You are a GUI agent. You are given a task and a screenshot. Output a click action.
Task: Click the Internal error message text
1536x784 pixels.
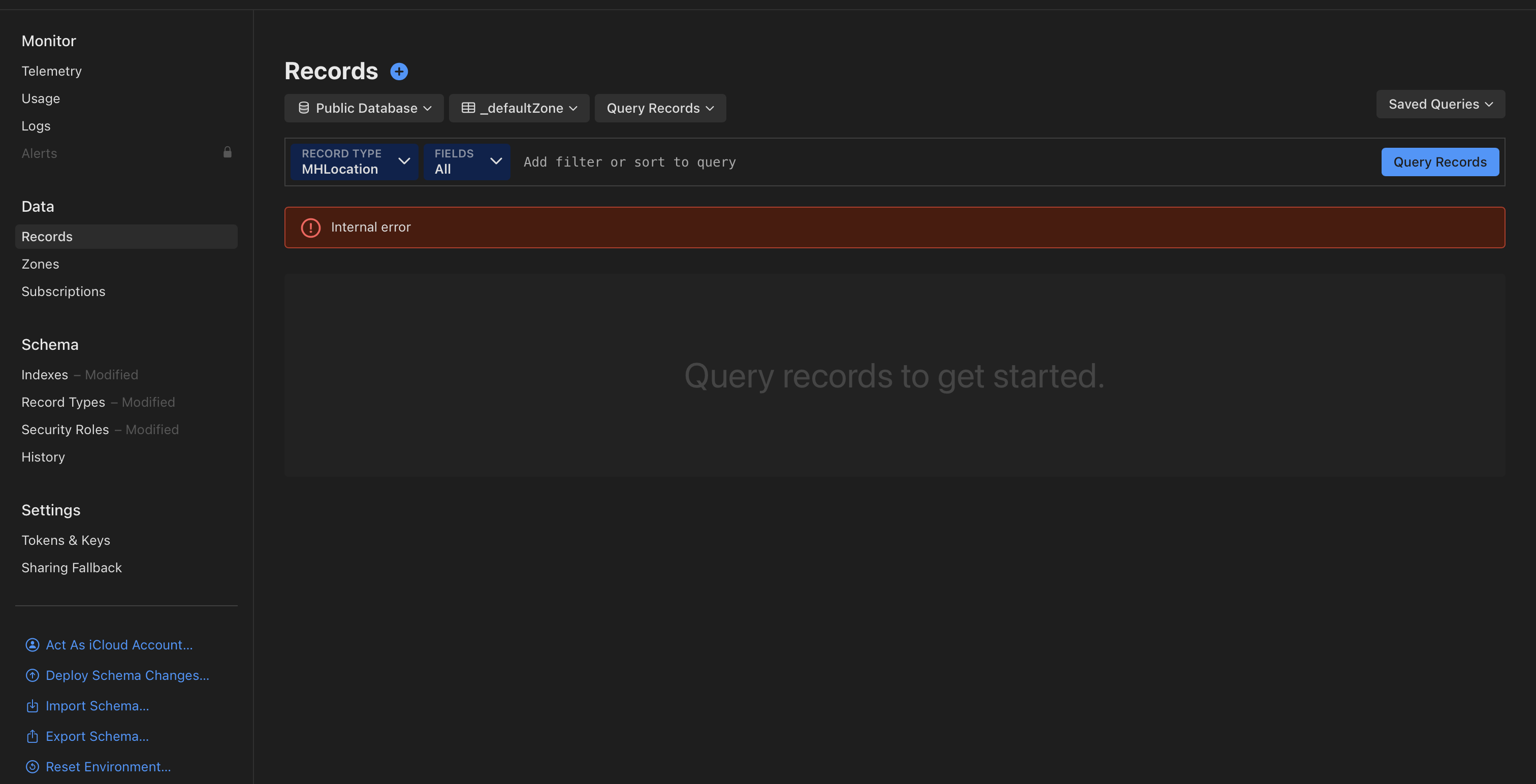click(x=371, y=227)
